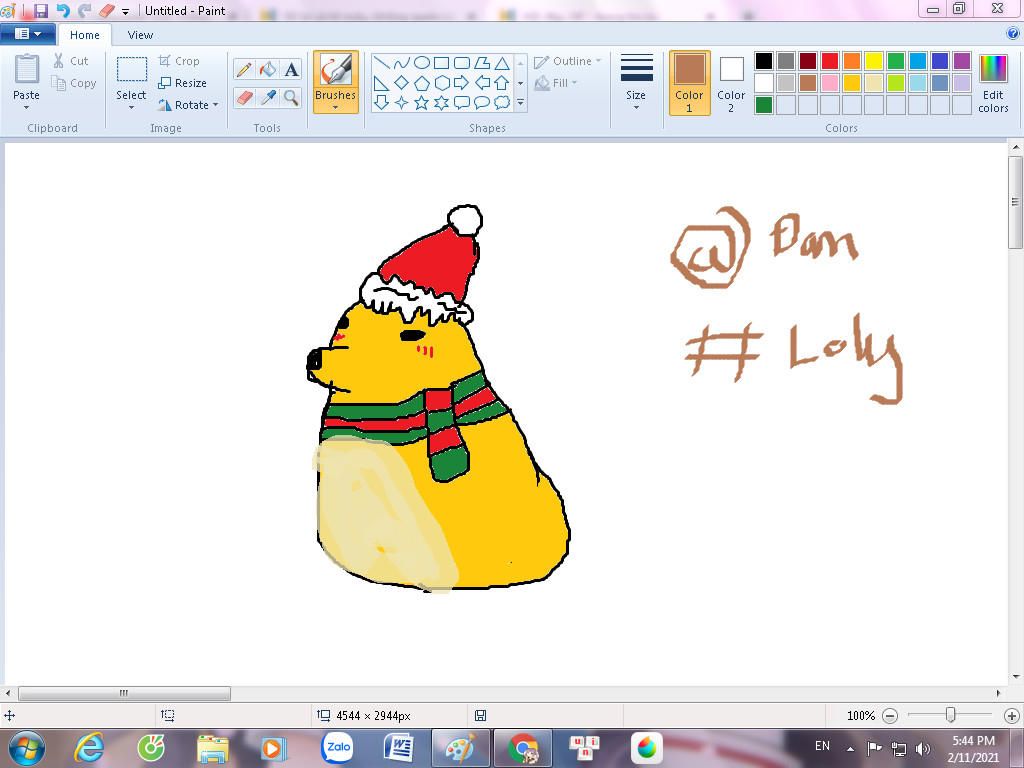Switch to the View tab

coord(140,35)
